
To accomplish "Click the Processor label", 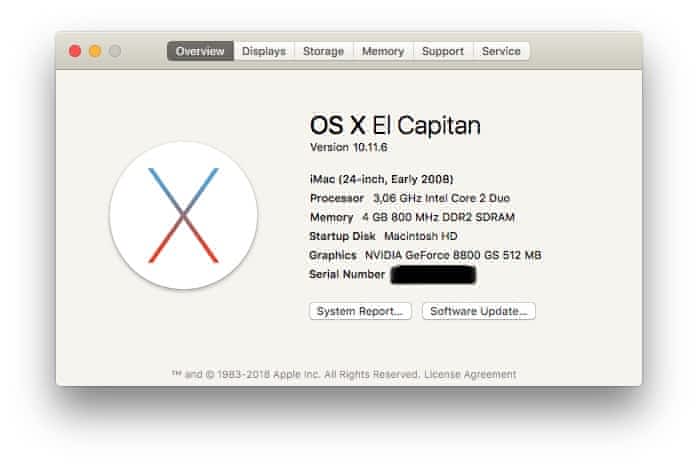I will (337, 199).
